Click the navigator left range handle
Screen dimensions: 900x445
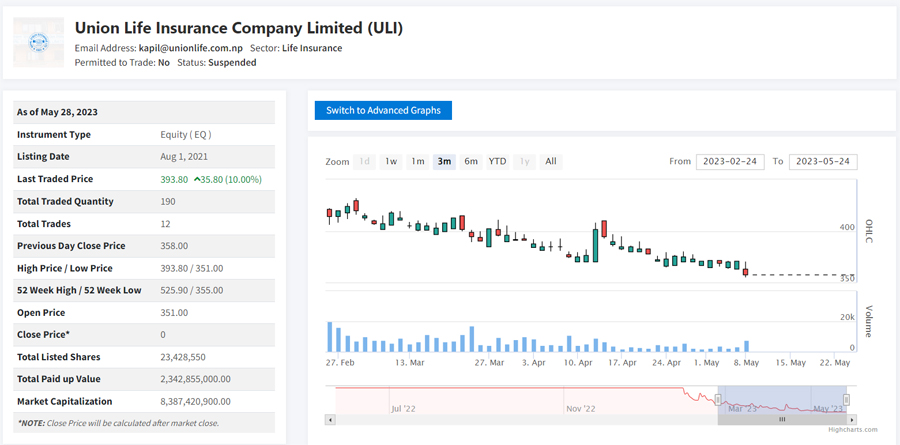point(718,400)
